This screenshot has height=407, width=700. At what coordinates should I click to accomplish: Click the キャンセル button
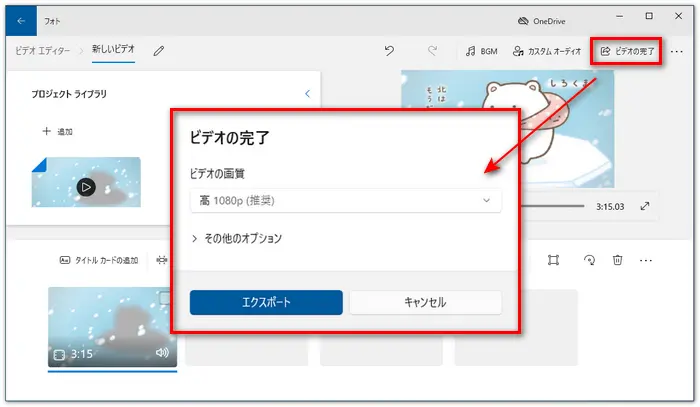click(x=425, y=302)
